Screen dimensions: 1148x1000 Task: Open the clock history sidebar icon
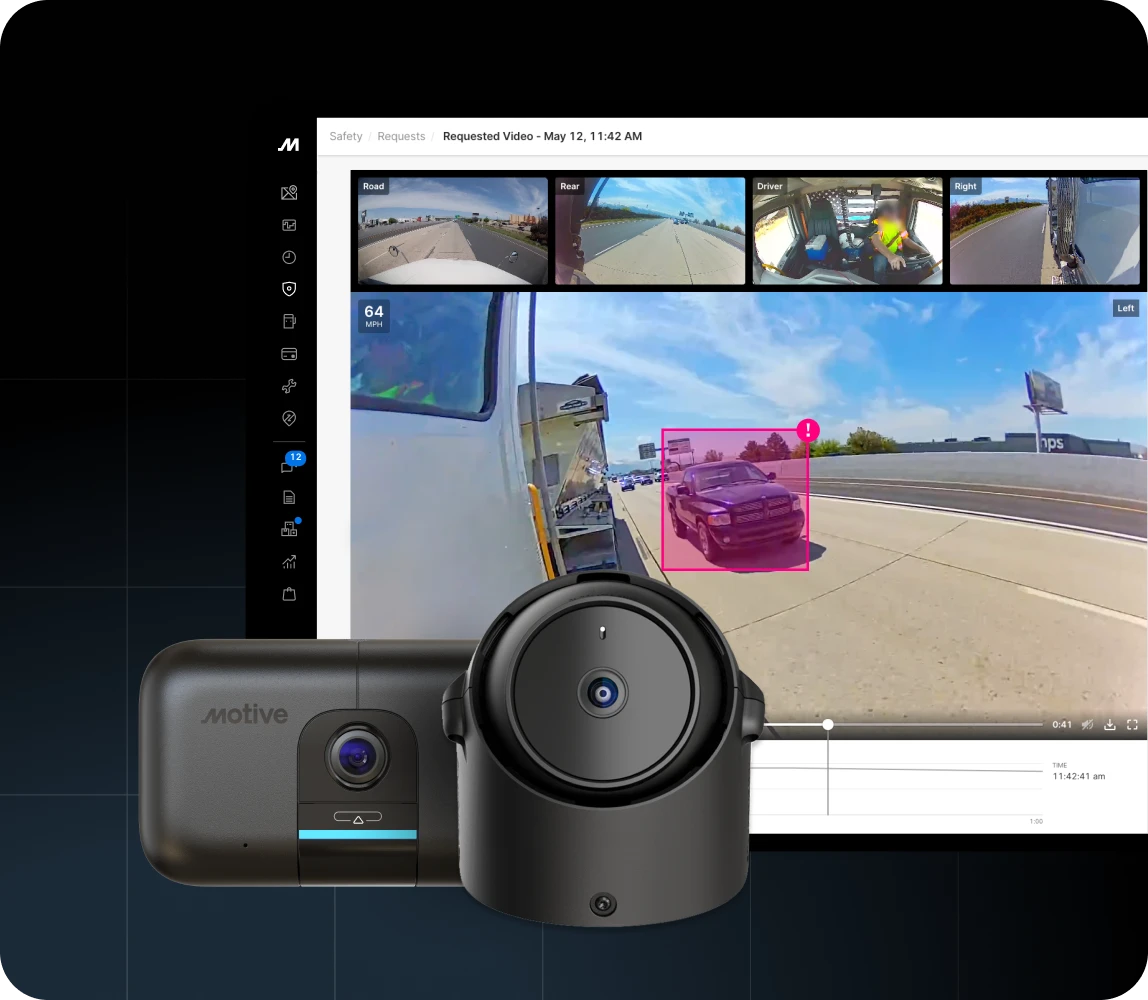[289, 257]
